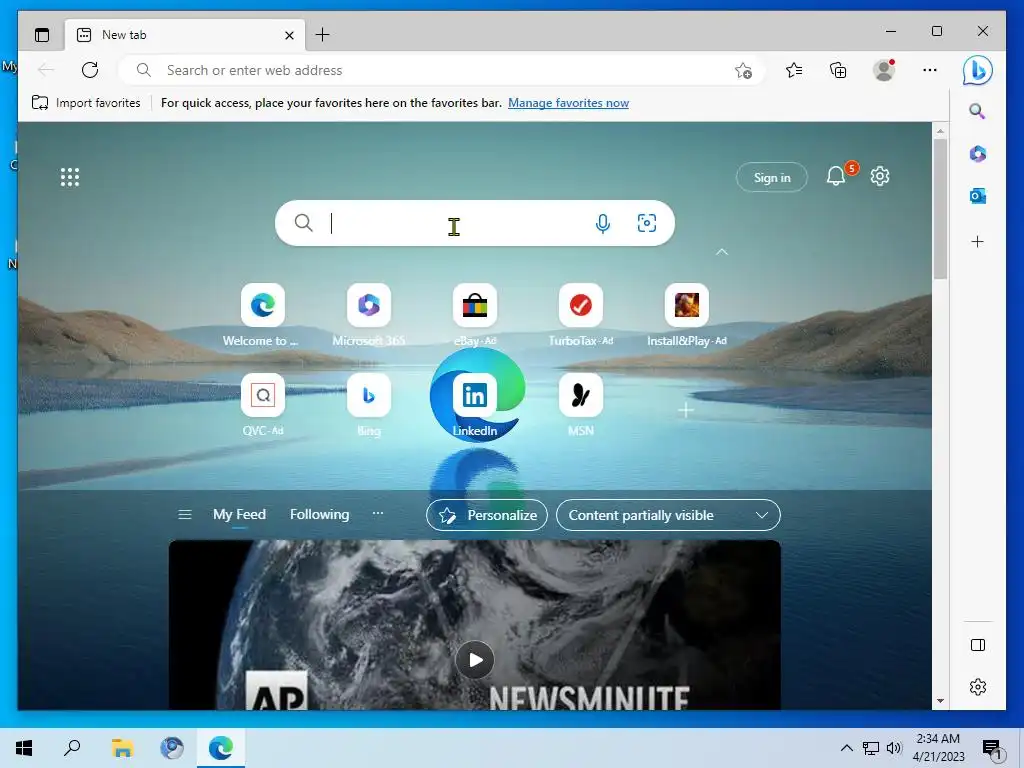
Task: Open File Explorer from taskbar
Action: 122,748
